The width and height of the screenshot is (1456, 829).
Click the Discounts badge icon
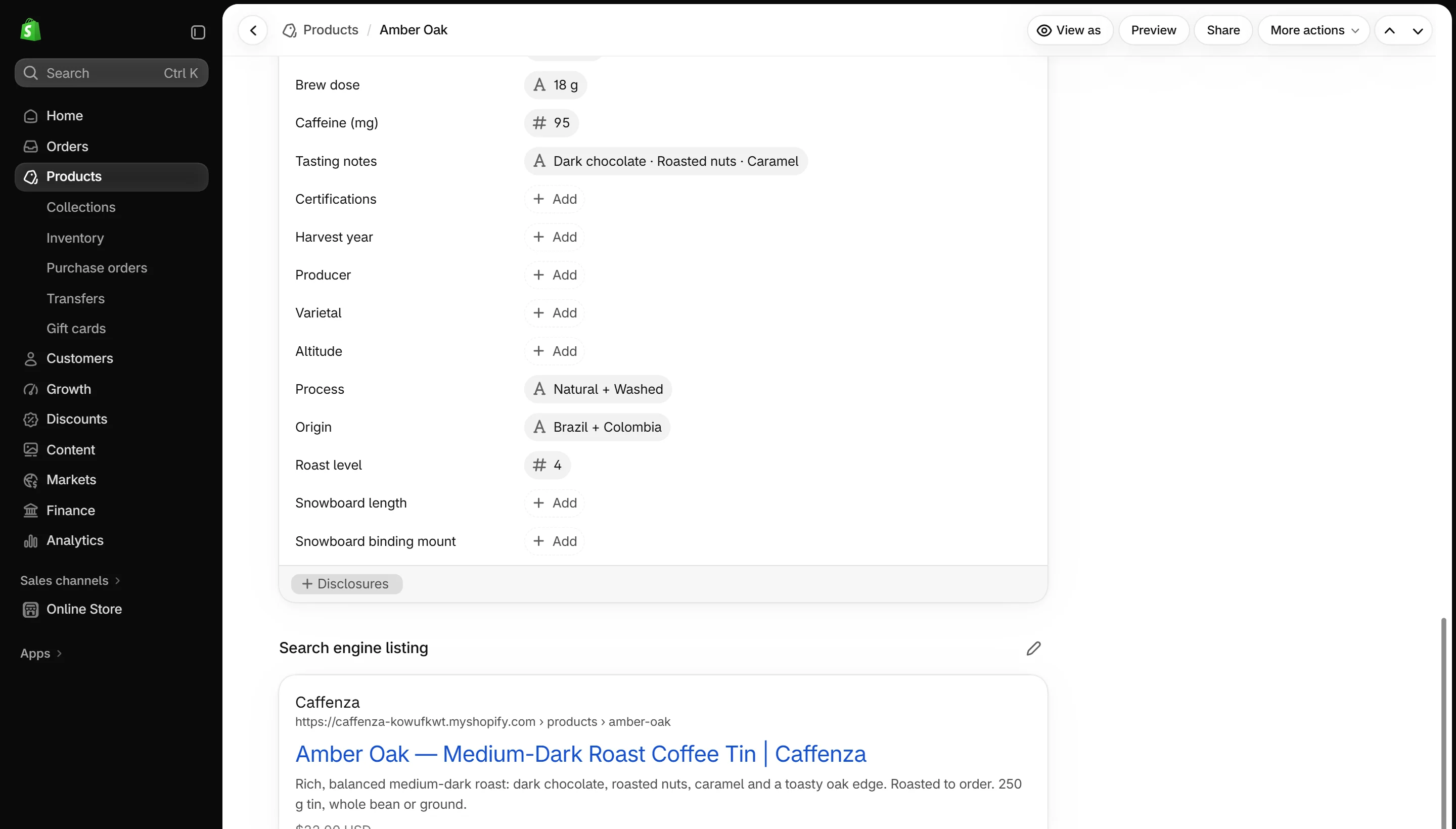31,419
